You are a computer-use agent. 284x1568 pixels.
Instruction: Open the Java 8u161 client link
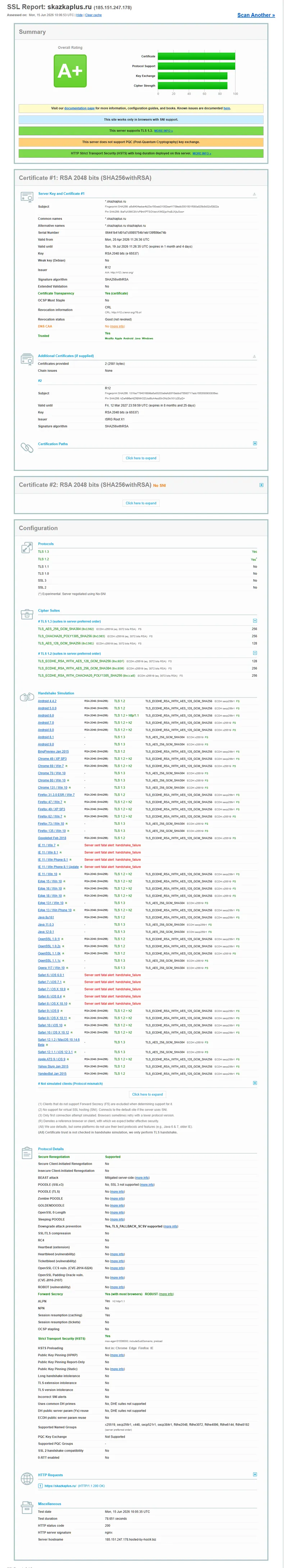tap(46, 917)
